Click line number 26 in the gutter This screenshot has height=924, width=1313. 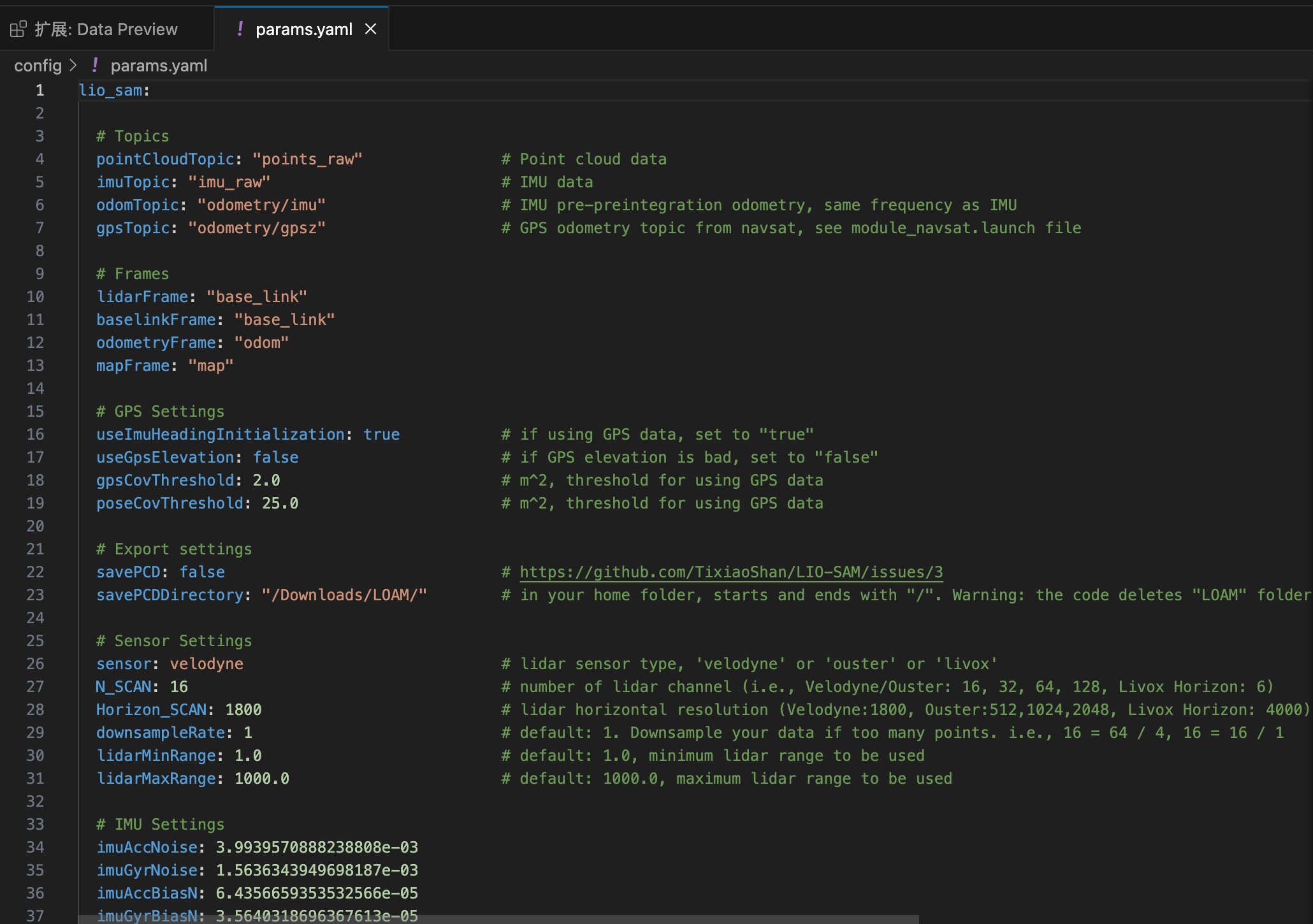click(x=35, y=664)
